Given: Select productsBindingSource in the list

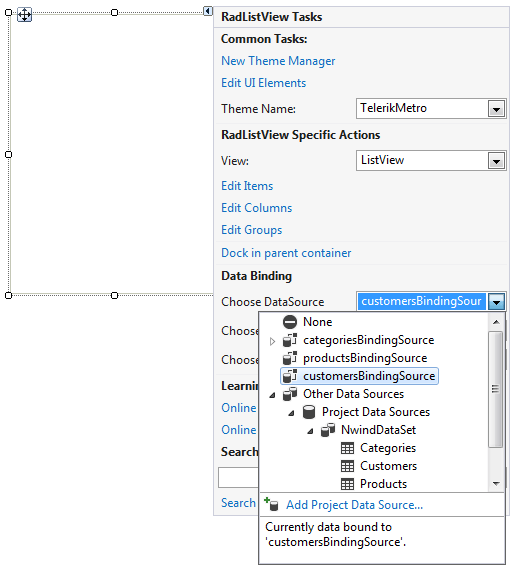Looking at the screenshot, I should click(365, 358).
